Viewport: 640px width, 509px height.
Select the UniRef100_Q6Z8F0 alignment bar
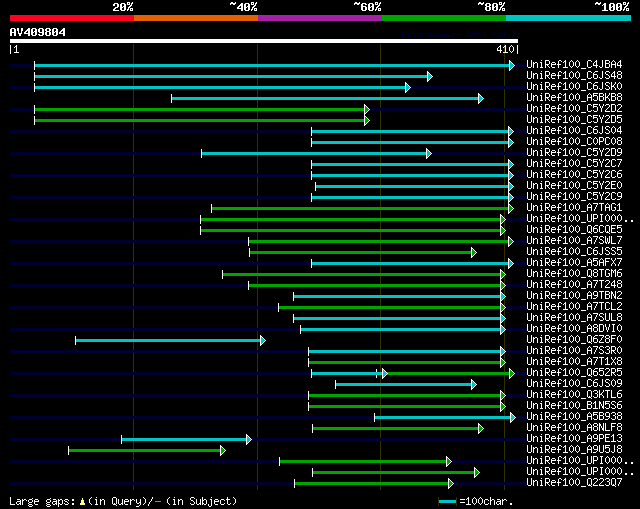[x=168, y=340]
